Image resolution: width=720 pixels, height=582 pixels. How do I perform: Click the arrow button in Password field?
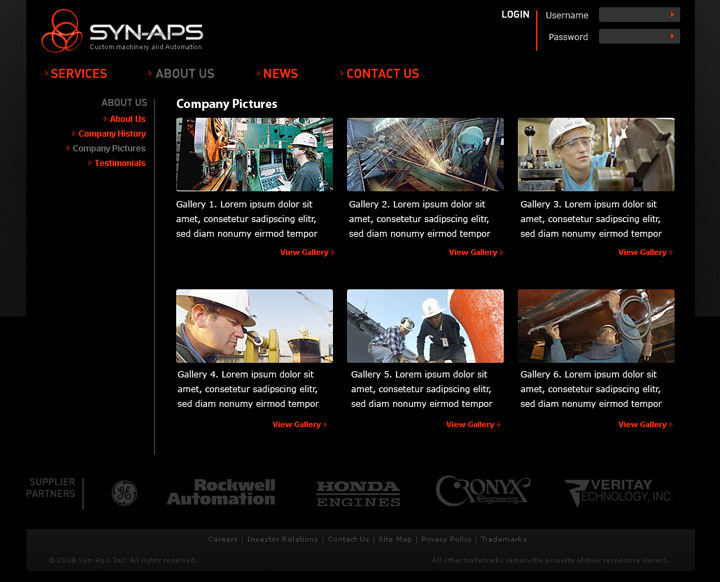(673, 37)
